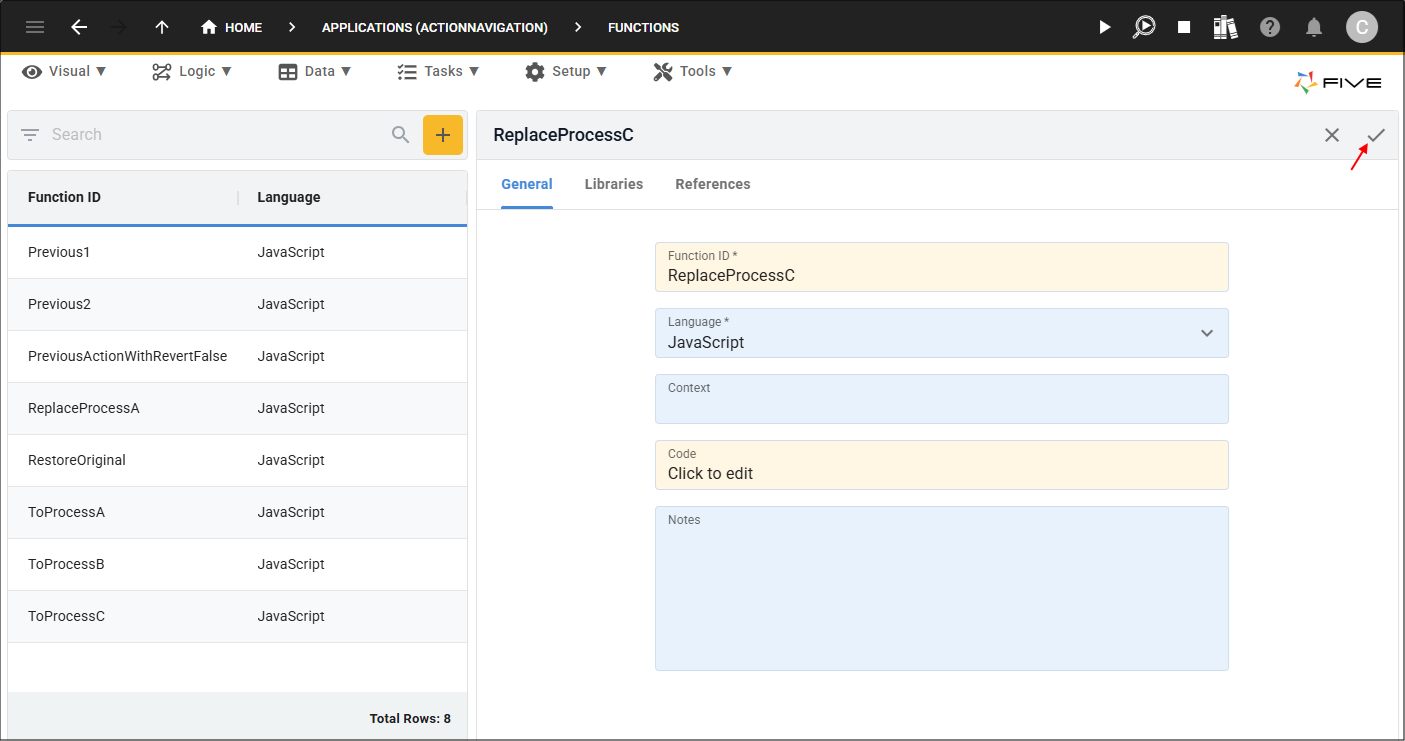This screenshot has width=1405, height=741.
Task: Click the Context field
Action: tap(942, 399)
